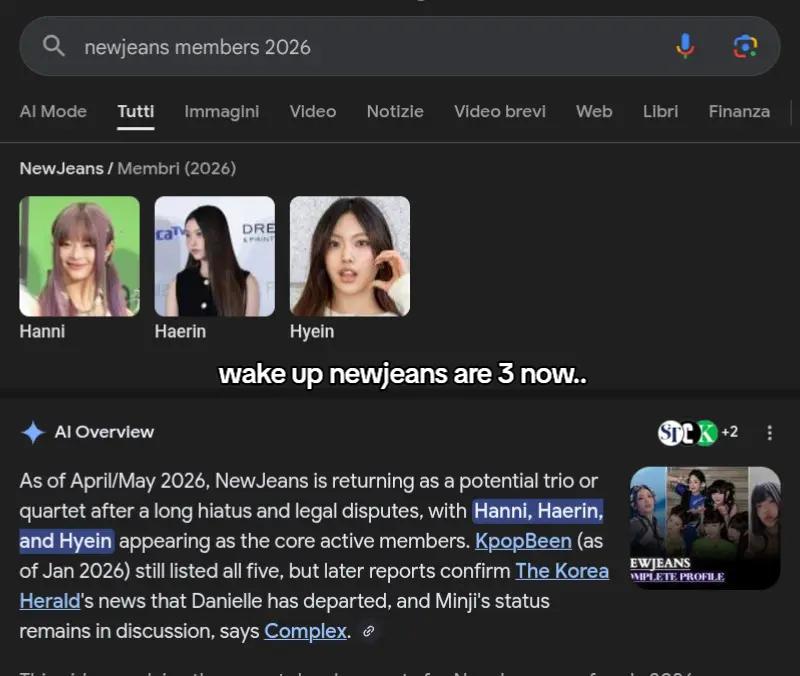Click the NewJeans breadcrumb heading
Screen dimensions: 800x676
pos(61,168)
